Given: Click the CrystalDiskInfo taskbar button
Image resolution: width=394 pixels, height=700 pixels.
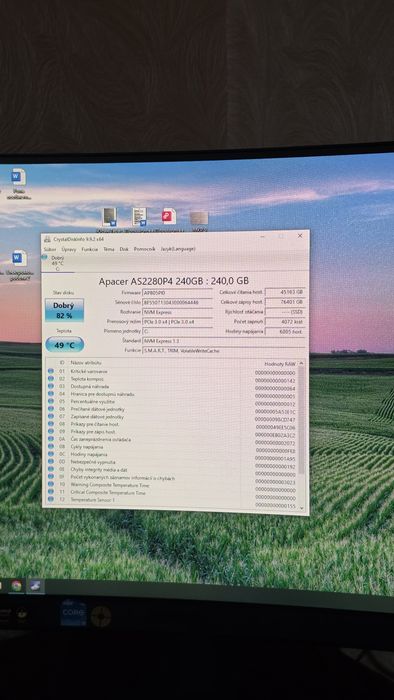Looking at the screenshot, I should pos(35,586).
